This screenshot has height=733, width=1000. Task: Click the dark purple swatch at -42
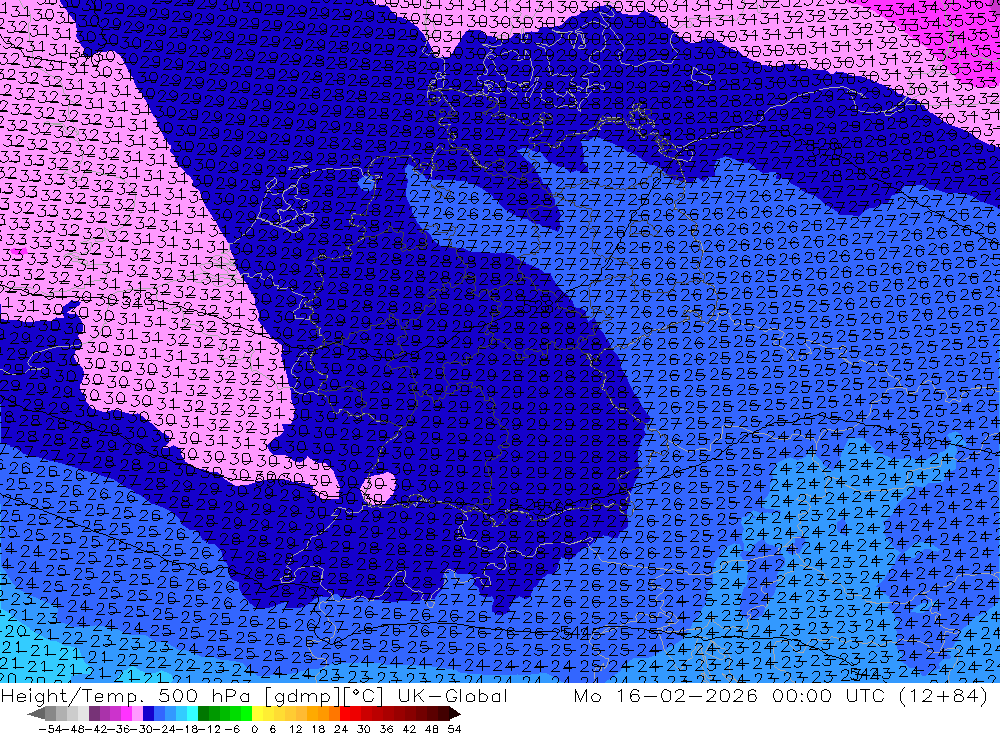point(95,714)
